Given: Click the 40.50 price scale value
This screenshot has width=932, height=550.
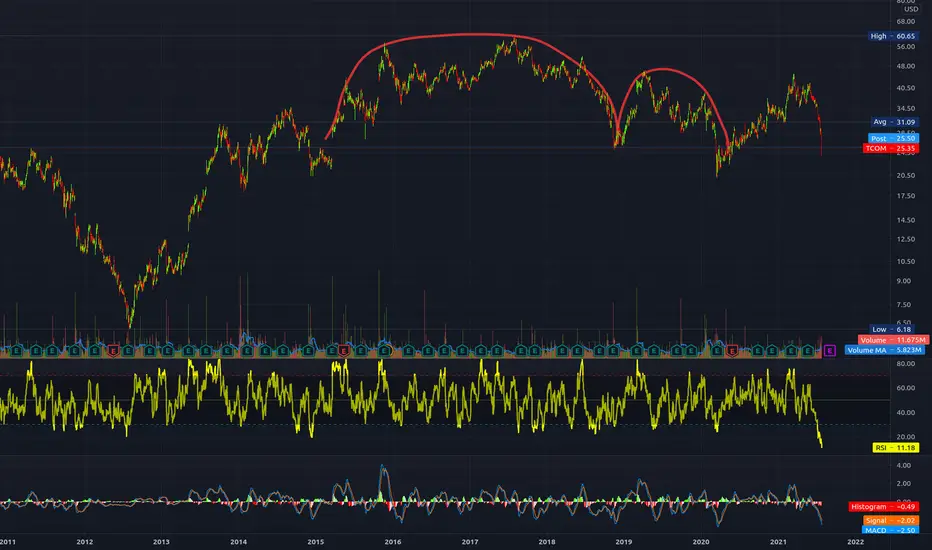Looking at the screenshot, I should pos(906,87).
